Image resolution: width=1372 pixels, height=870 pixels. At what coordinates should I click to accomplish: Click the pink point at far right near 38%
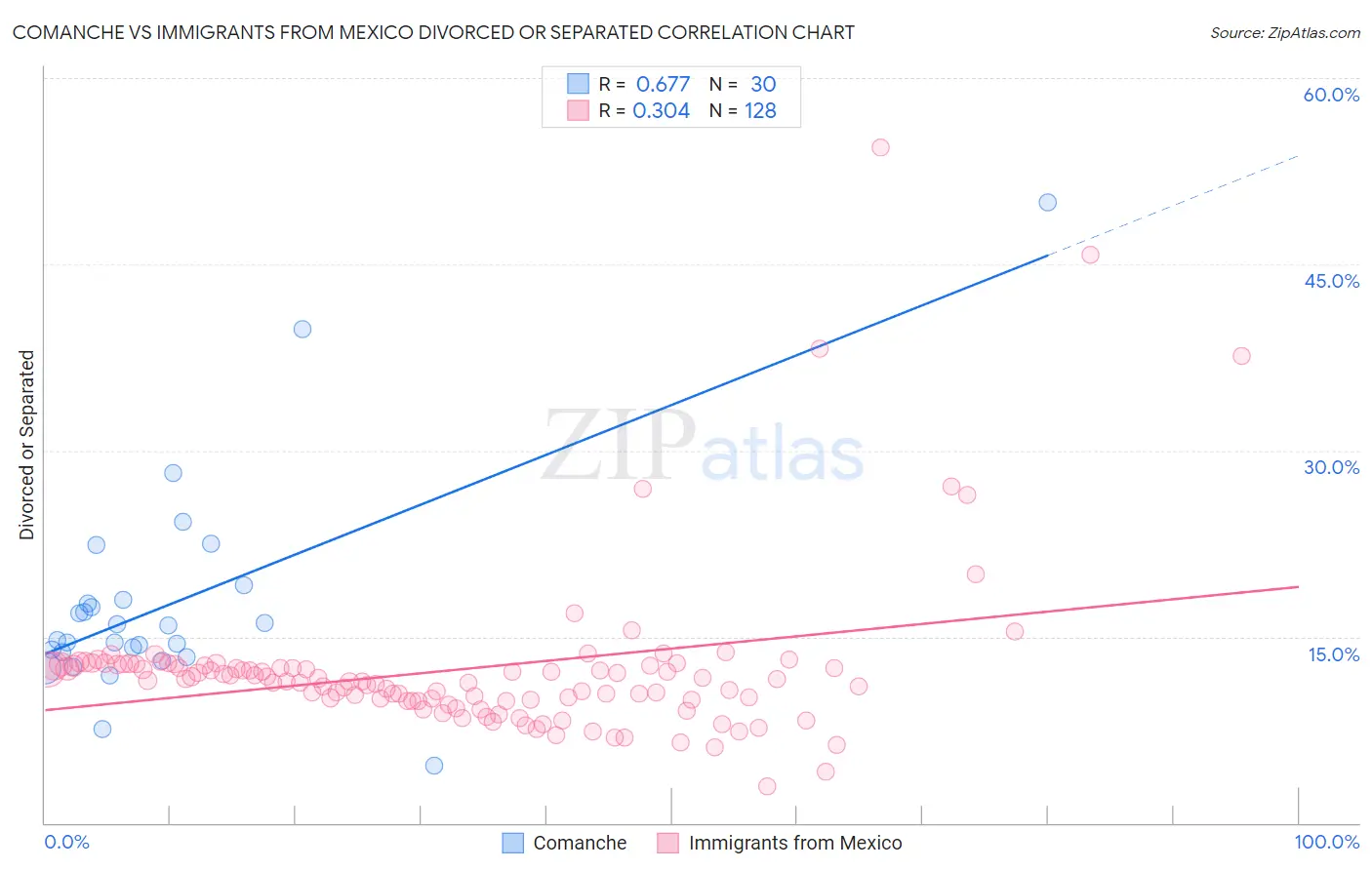click(x=1241, y=355)
